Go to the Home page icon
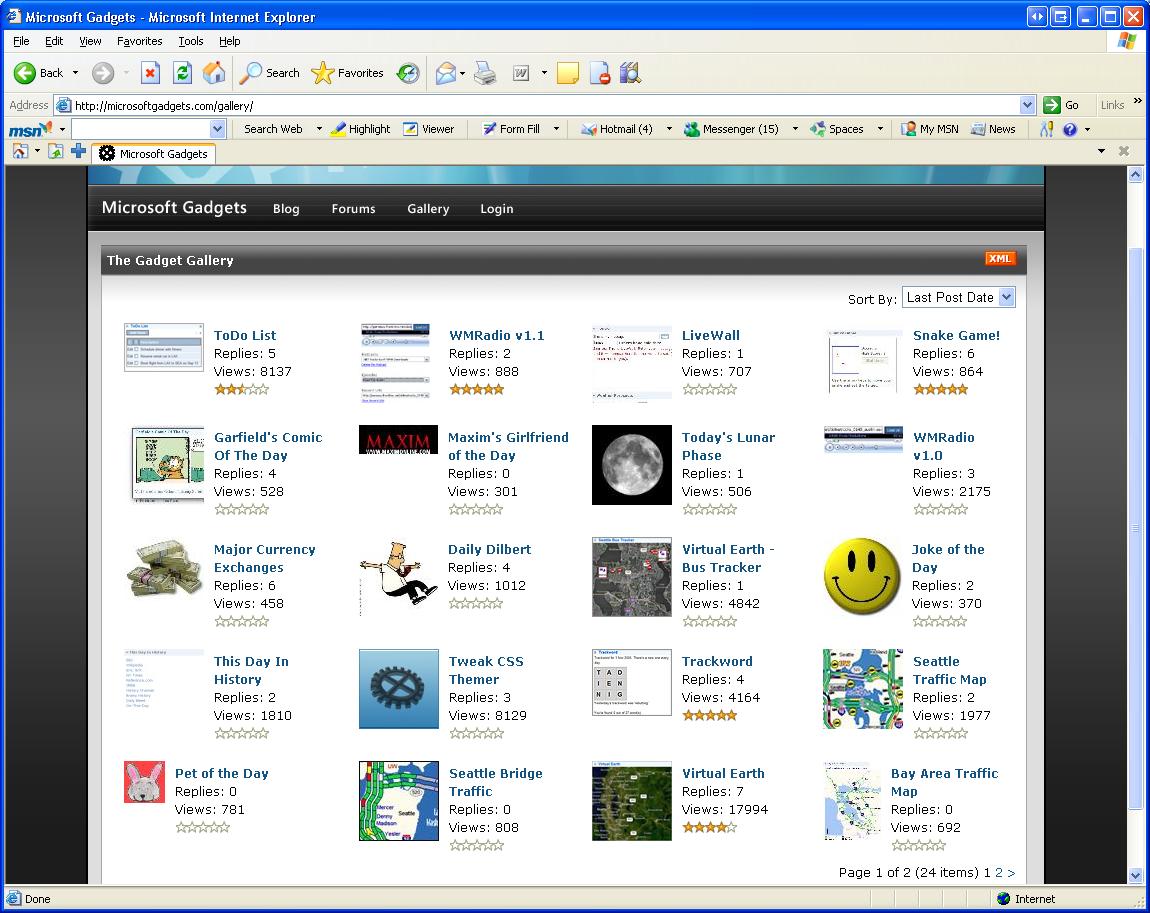This screenshot has height=913, width=1150. point(214,73)
